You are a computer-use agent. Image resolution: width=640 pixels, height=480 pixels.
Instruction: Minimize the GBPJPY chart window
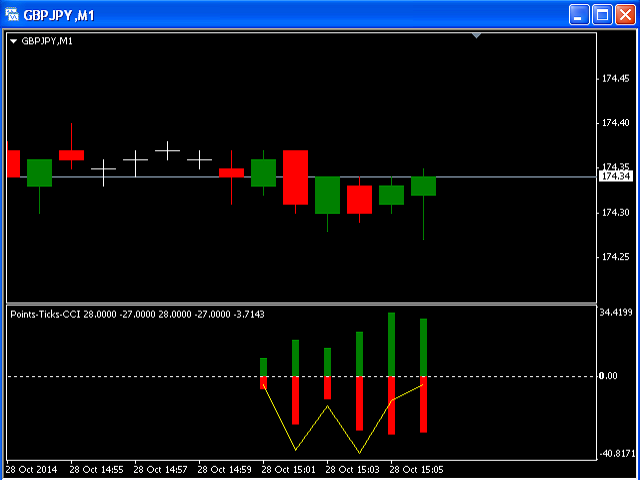point(579,16)
